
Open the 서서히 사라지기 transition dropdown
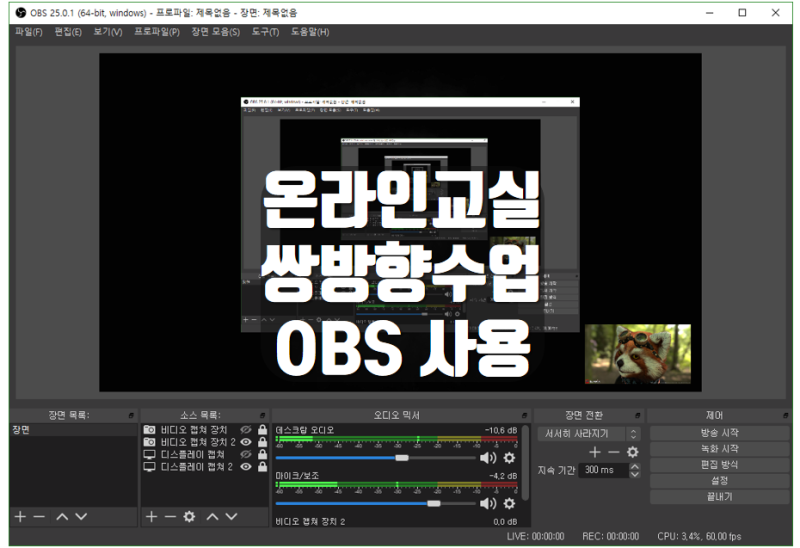[589, 434]
